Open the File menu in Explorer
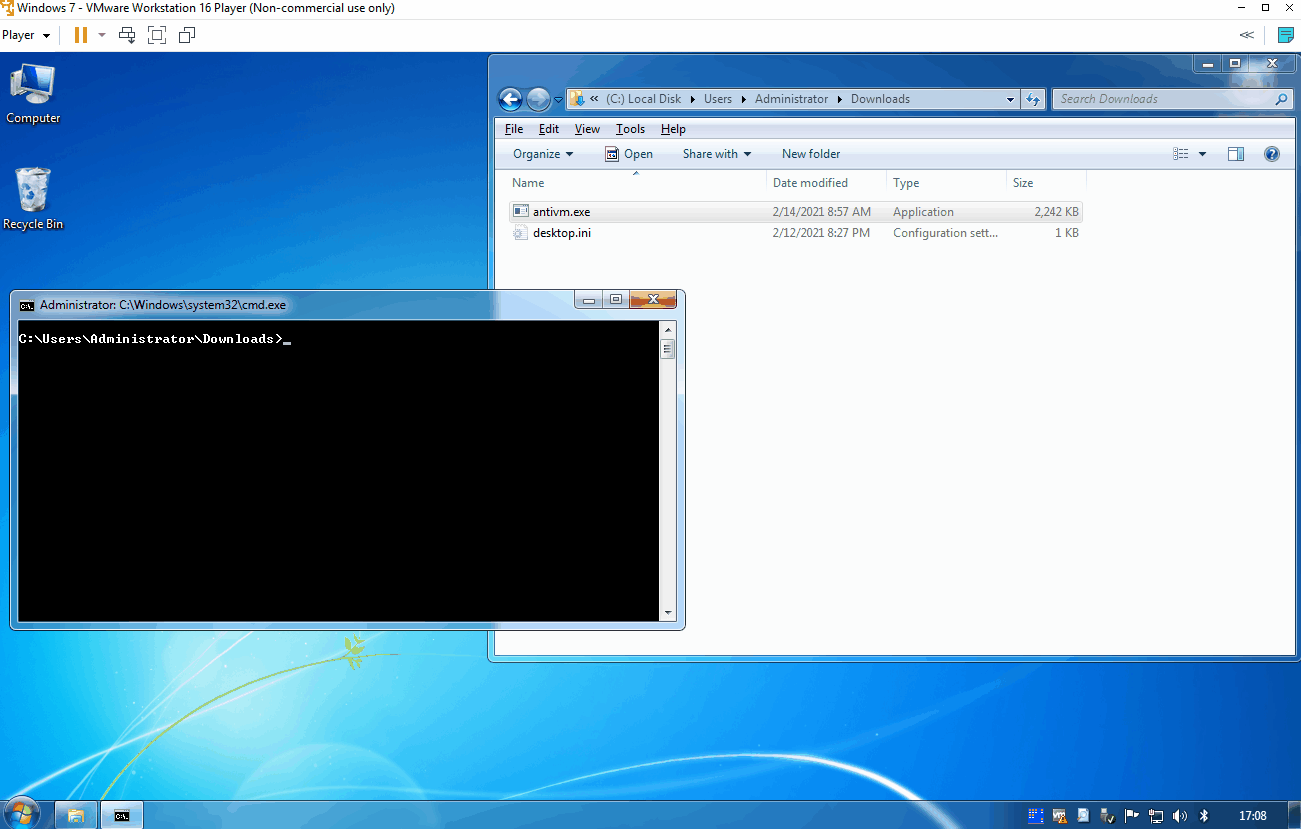1301x829 pixels. [x=514, y=129]
